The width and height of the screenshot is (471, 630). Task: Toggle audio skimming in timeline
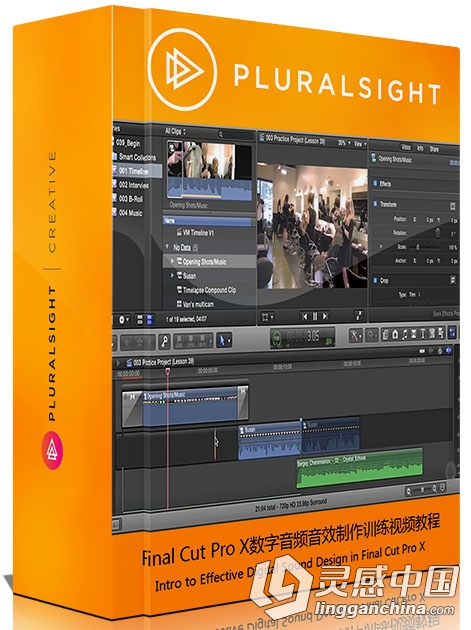[430, 351]
